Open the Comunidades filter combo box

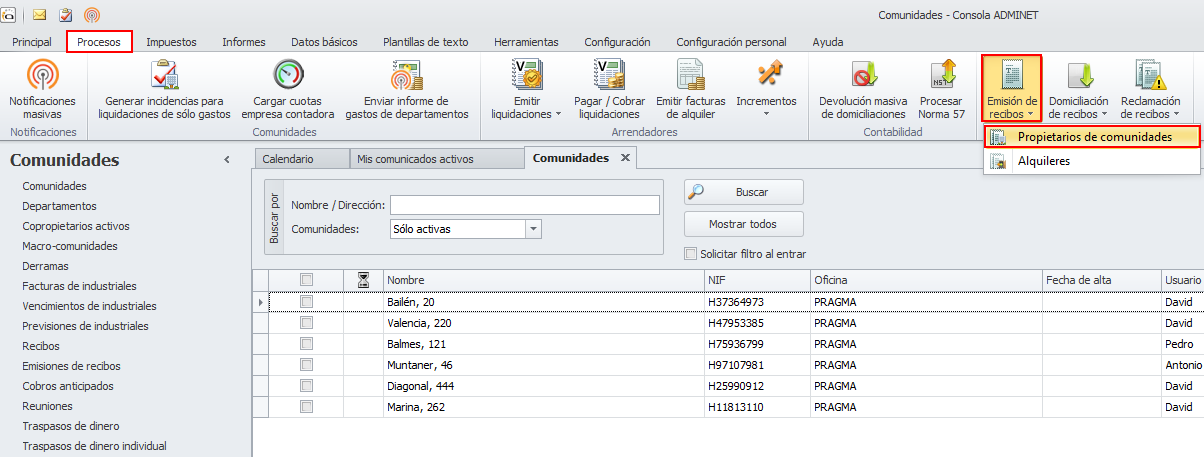(x=533, y=229)
